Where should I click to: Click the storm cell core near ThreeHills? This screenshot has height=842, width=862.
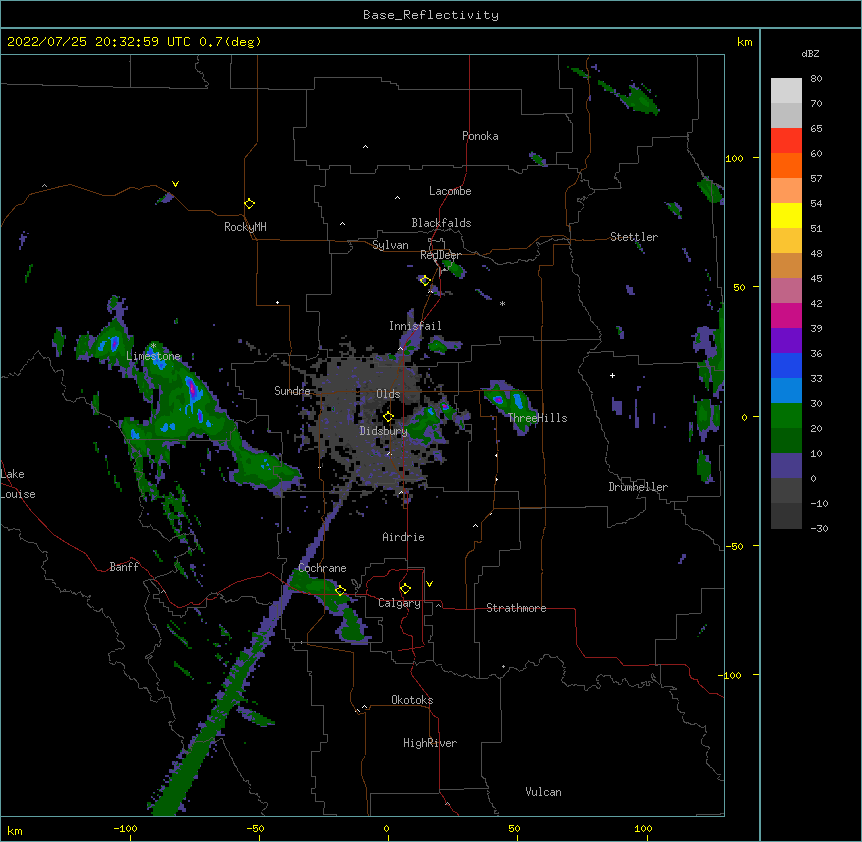pyautogui.click(x=498, y=400)
